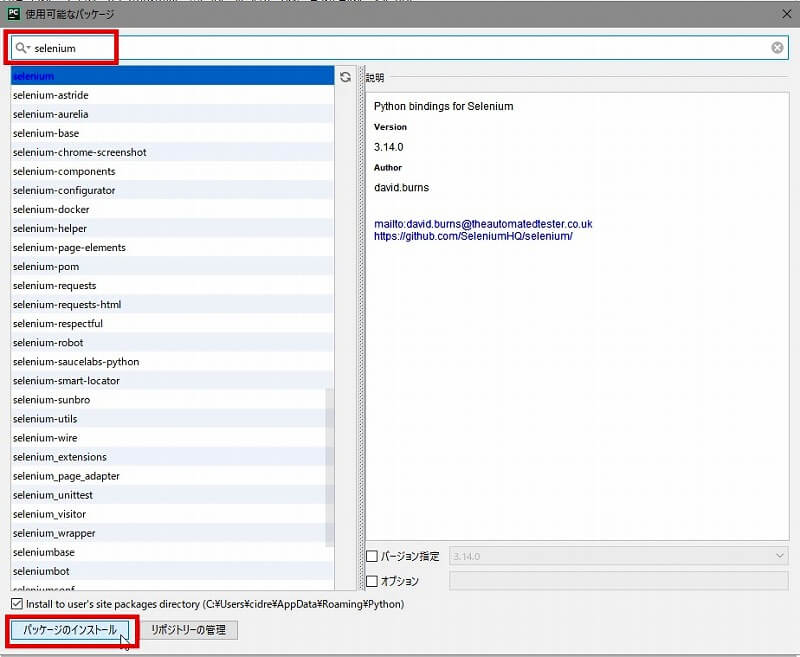Select selenium-pom package
Image resolution: width=800 pixels, height=657 pixels.
click(x=172, y=267)
